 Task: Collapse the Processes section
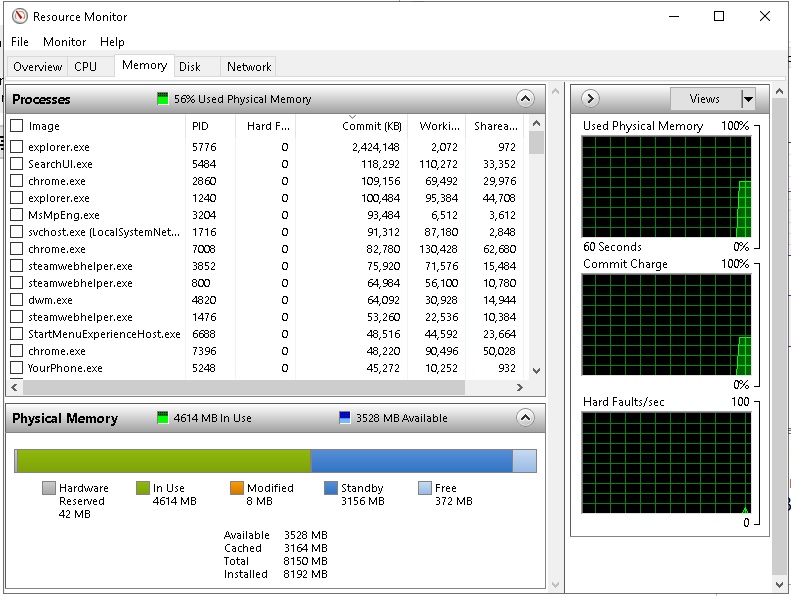click(x=525, y=98)
